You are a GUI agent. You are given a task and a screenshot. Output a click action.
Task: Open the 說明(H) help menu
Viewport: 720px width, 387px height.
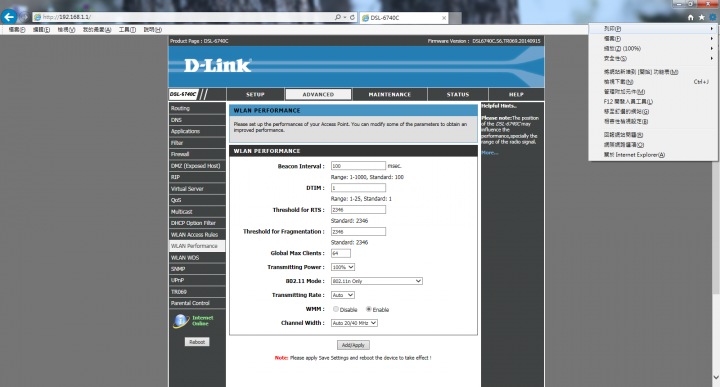coord(152,30)
